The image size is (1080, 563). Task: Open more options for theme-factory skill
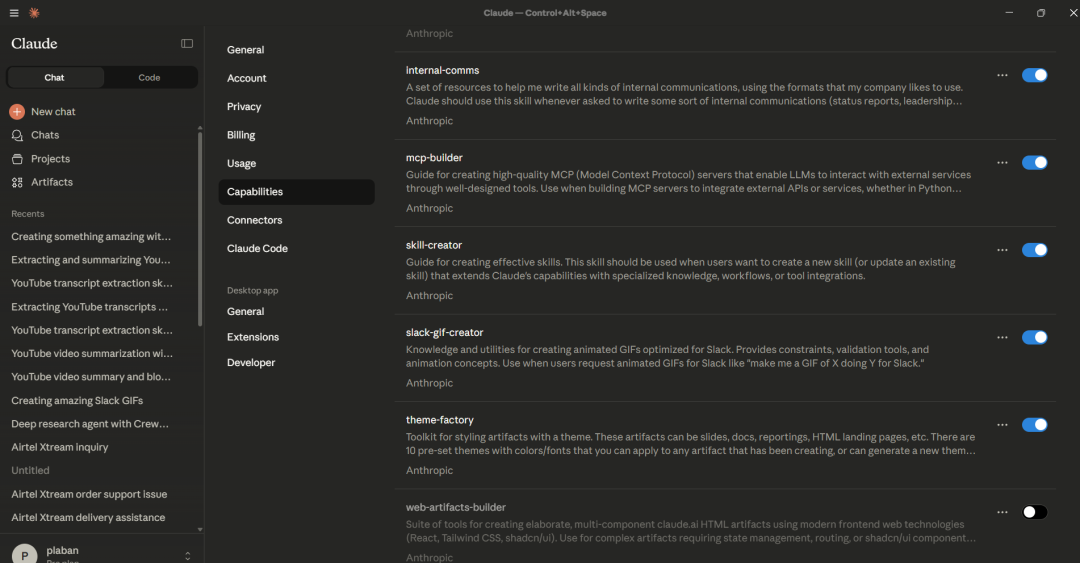[x=1002, y=425]
